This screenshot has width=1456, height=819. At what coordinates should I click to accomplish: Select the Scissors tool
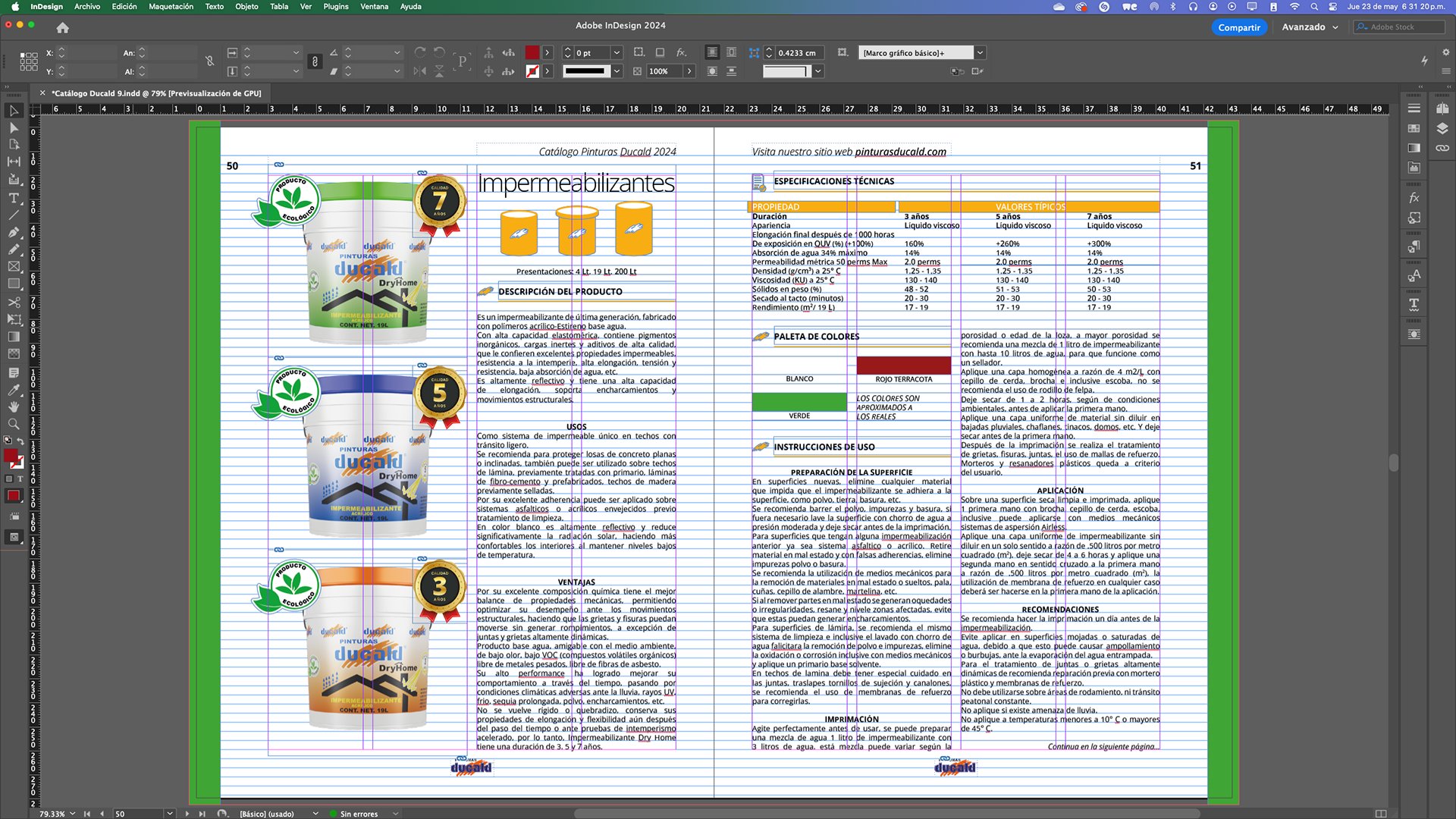(x=14, y=303)
